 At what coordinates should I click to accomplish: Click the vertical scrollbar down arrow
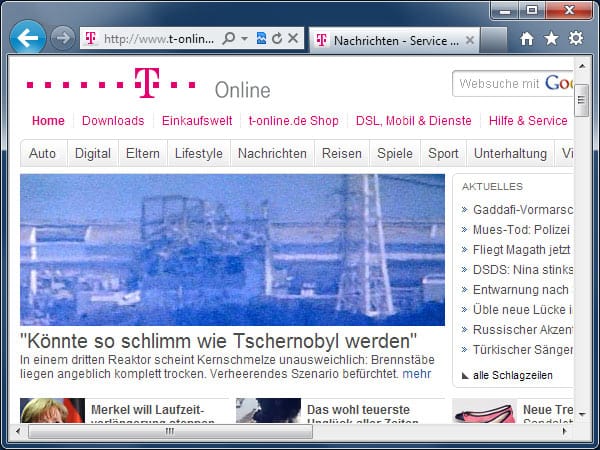click(582, 414)
